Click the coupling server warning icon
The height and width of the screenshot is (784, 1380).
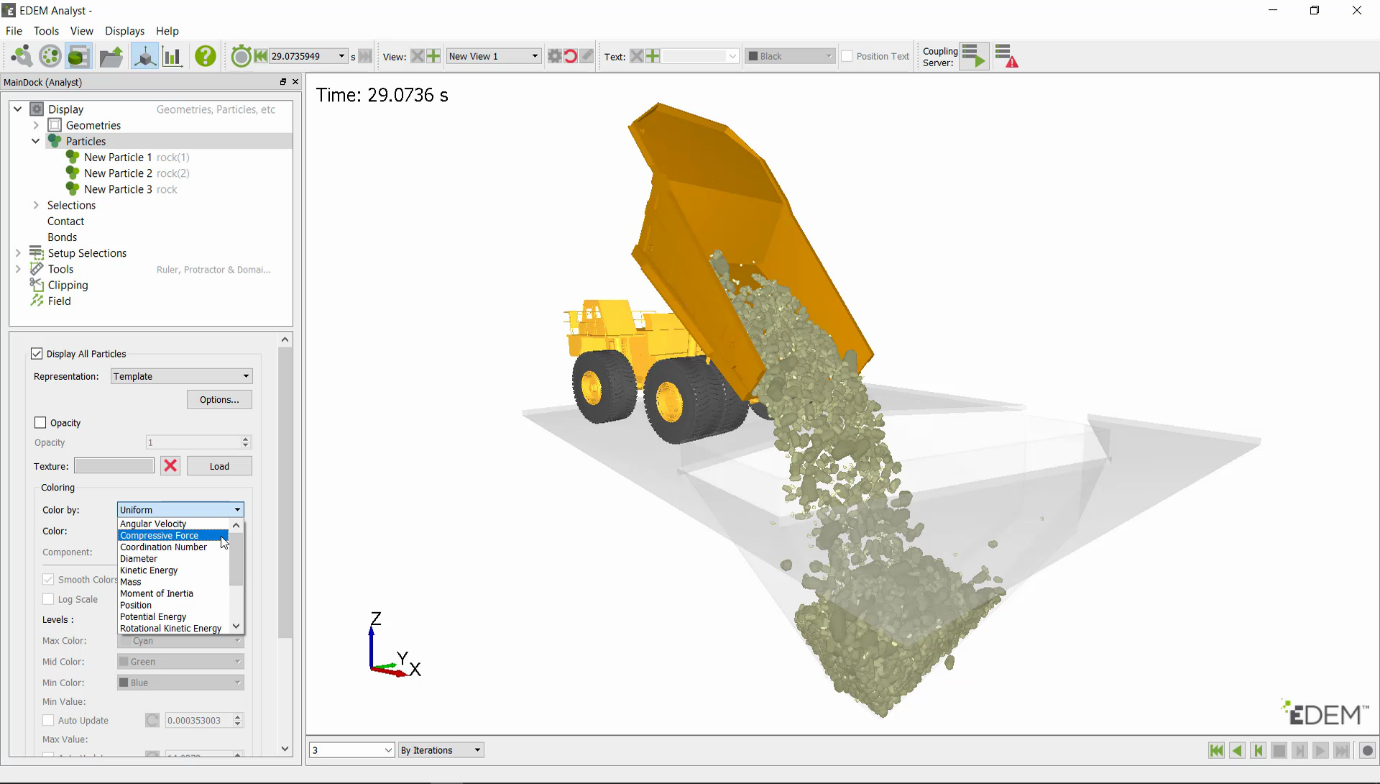pyautogui.click(x=1007, y=56)
